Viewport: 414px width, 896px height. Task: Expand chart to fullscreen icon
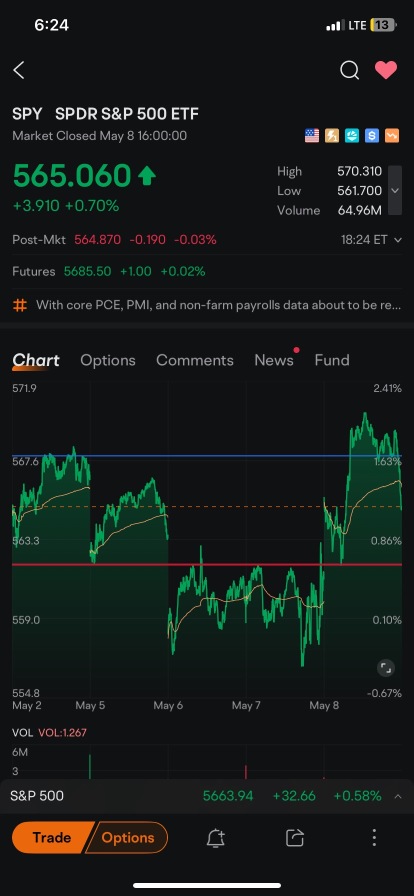click(x=385, y=667)
